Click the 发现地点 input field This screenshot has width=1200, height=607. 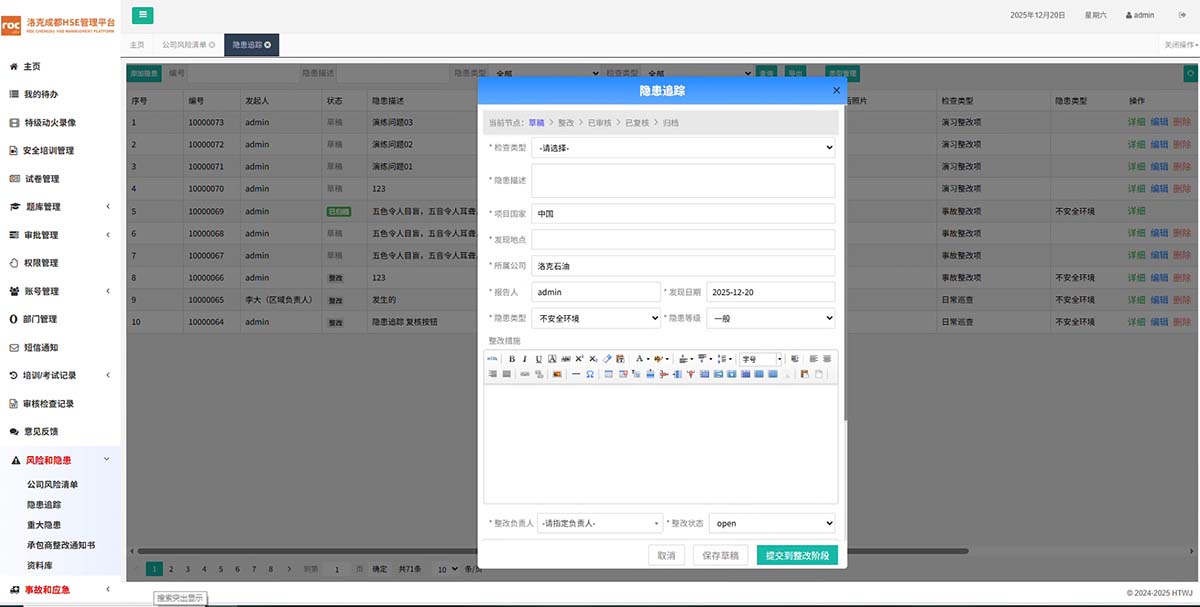pos(683,240)
